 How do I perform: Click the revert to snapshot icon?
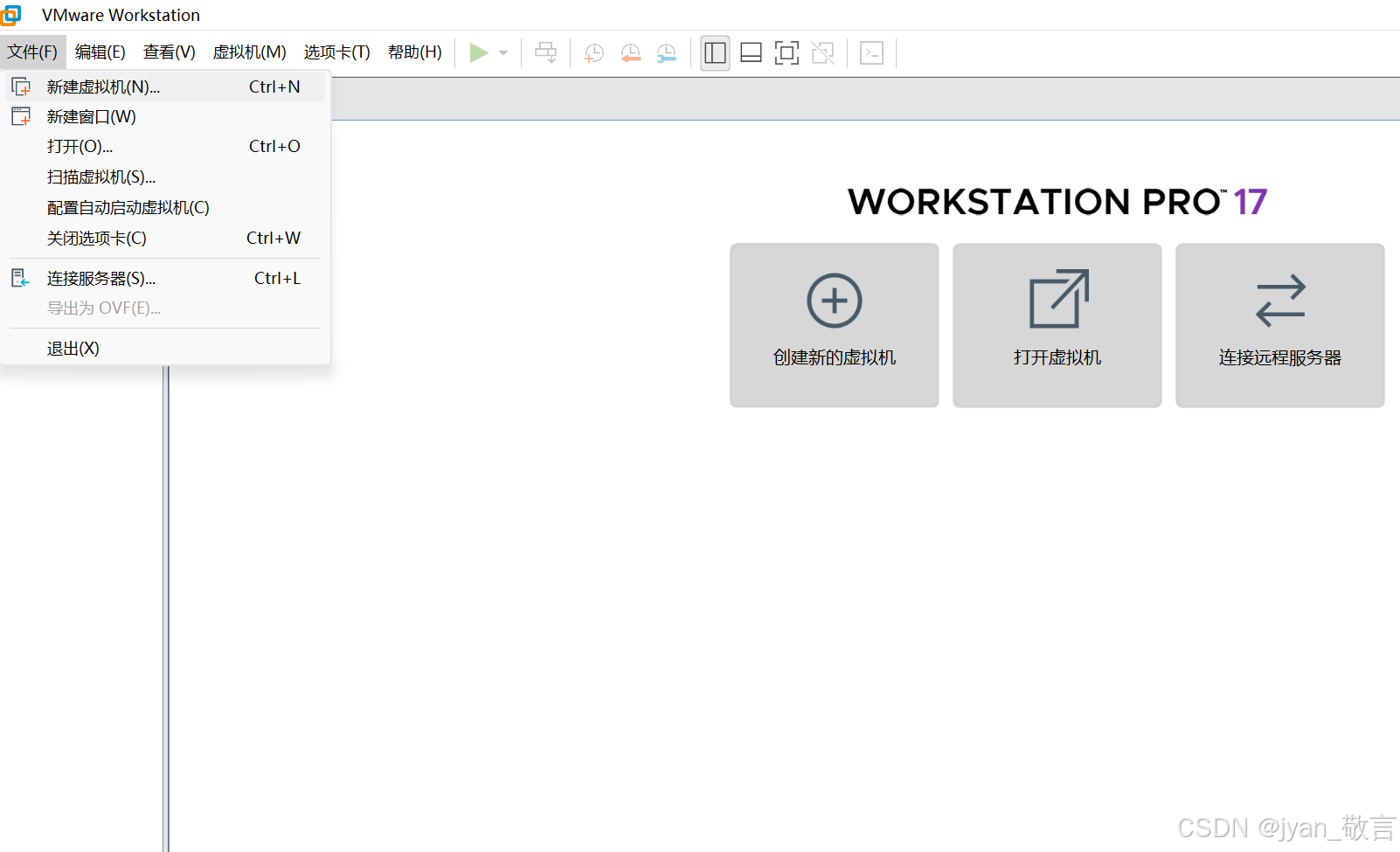[x=630, y=53]
